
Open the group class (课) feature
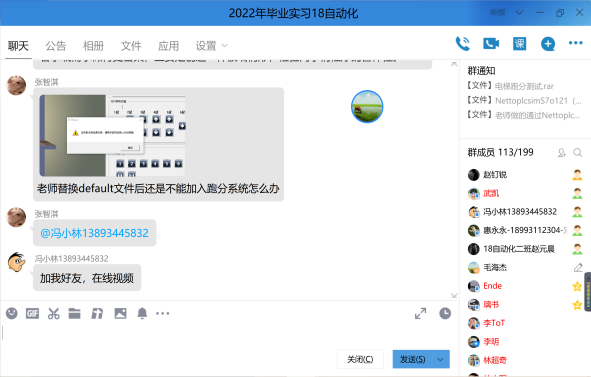[519, 44]
